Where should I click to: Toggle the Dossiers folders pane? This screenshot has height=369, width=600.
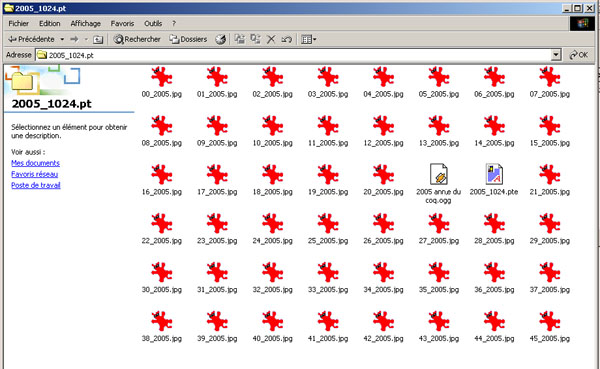point(188,39)
